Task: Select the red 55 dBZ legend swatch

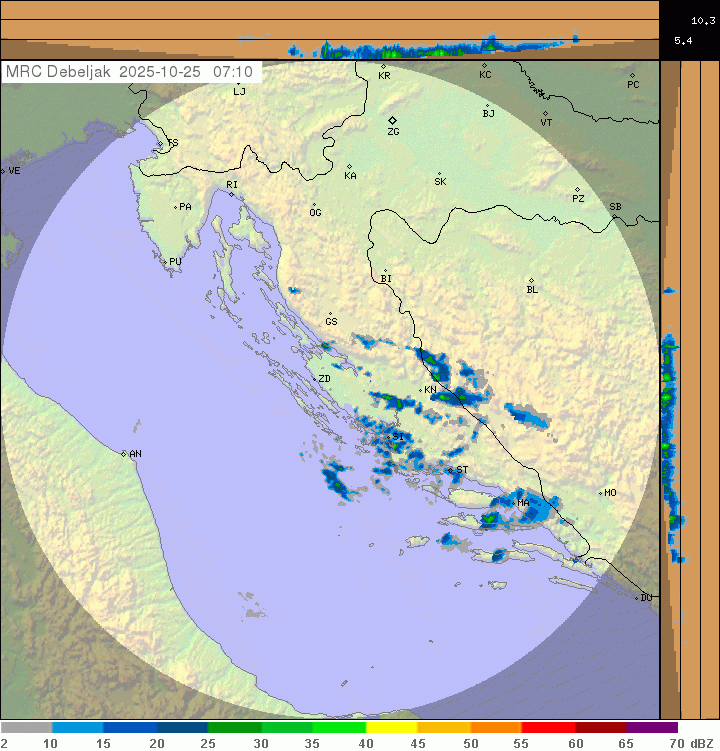Action: pos(547,728)
